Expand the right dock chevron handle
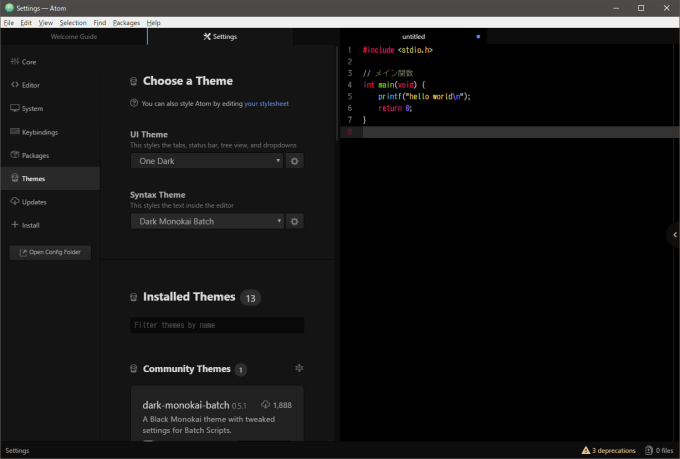Screen dimensions: 680x459 point(674,235)
